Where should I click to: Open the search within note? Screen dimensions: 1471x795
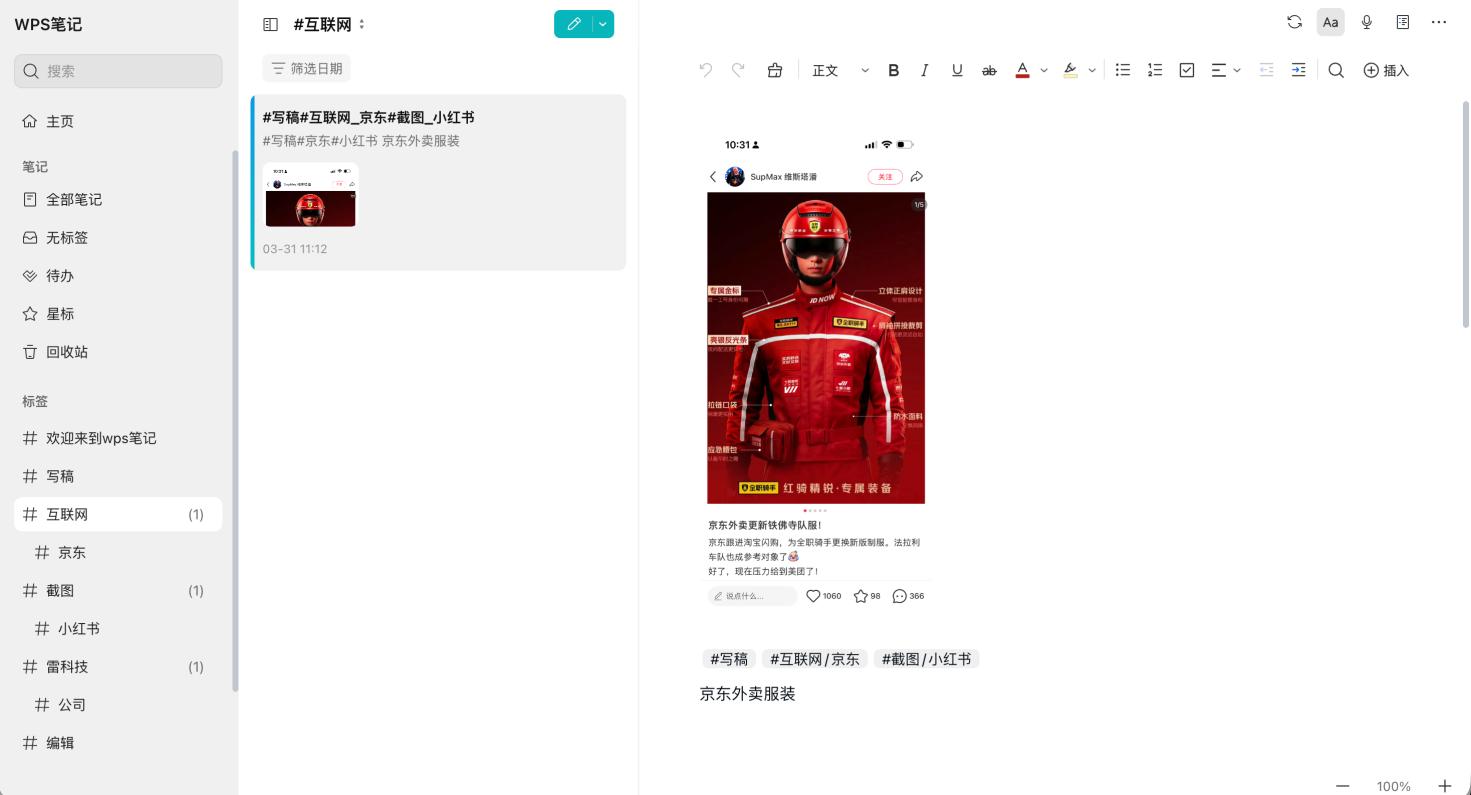[1336, 70]
